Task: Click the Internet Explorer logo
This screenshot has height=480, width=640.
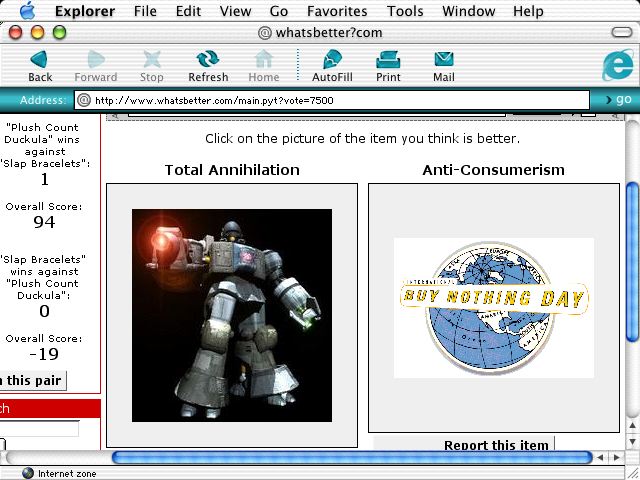Action: pyautogui.click(x=618, y=64)
